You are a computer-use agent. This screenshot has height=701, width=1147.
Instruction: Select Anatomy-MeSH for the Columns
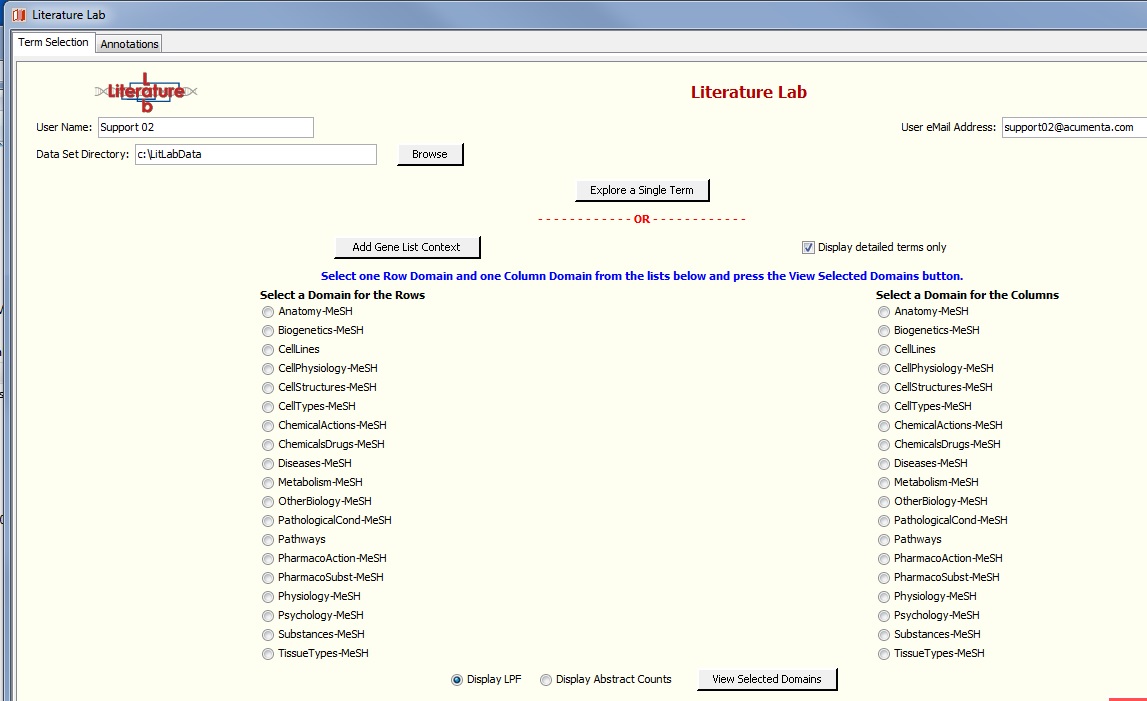tap(884, 312)
